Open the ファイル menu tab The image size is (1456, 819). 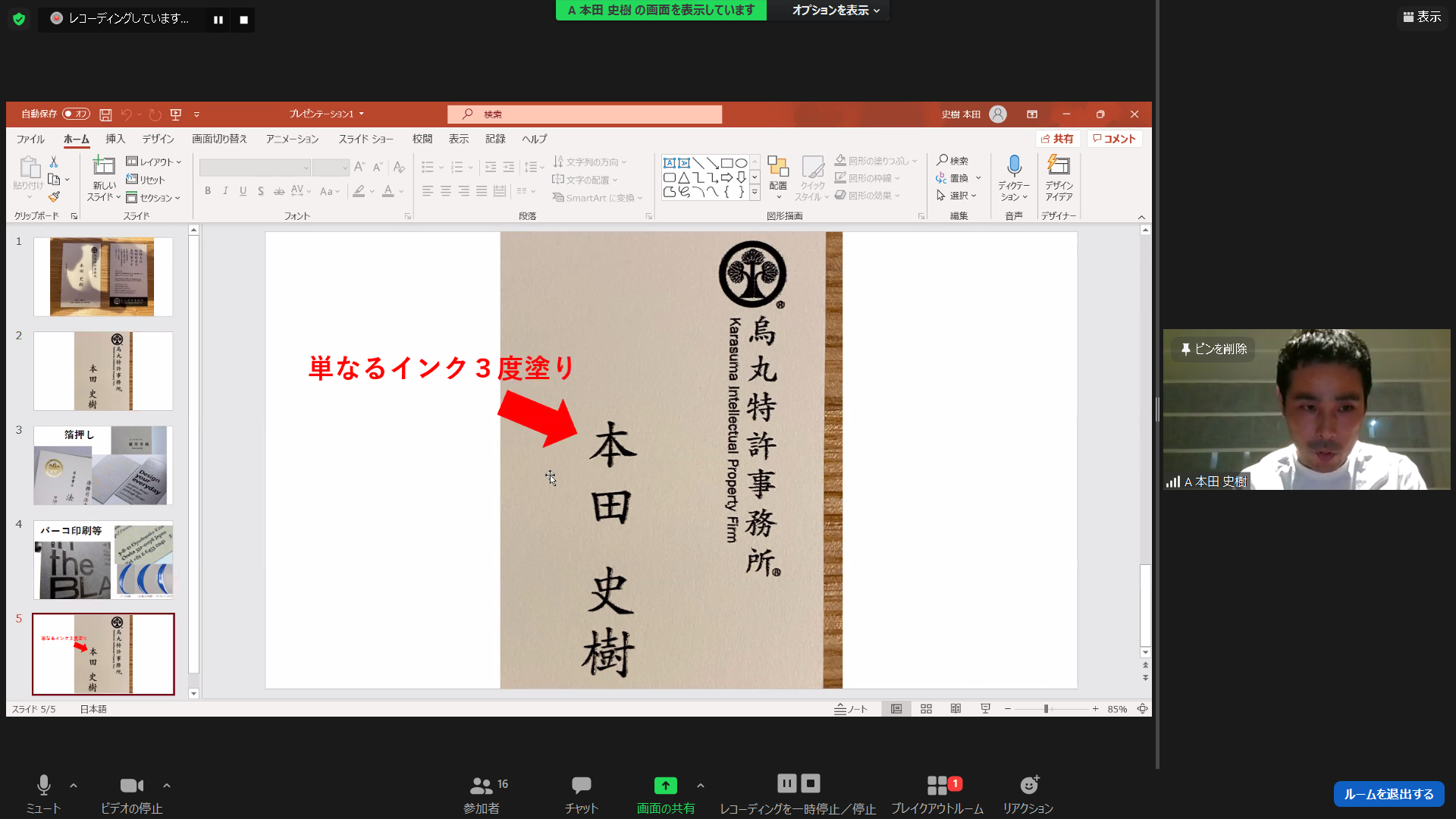coord(30,139)
